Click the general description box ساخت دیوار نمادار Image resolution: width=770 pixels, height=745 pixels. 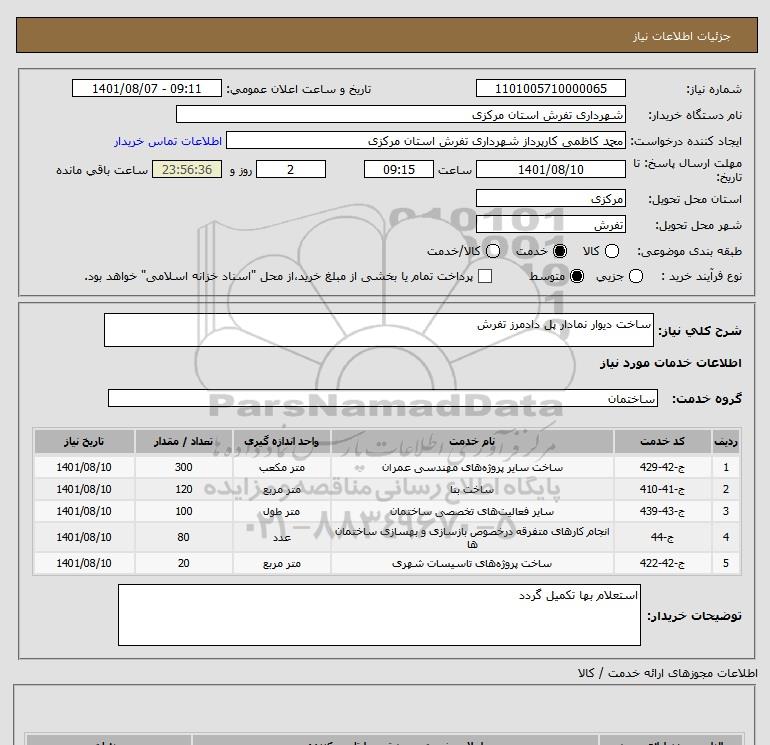379,330
